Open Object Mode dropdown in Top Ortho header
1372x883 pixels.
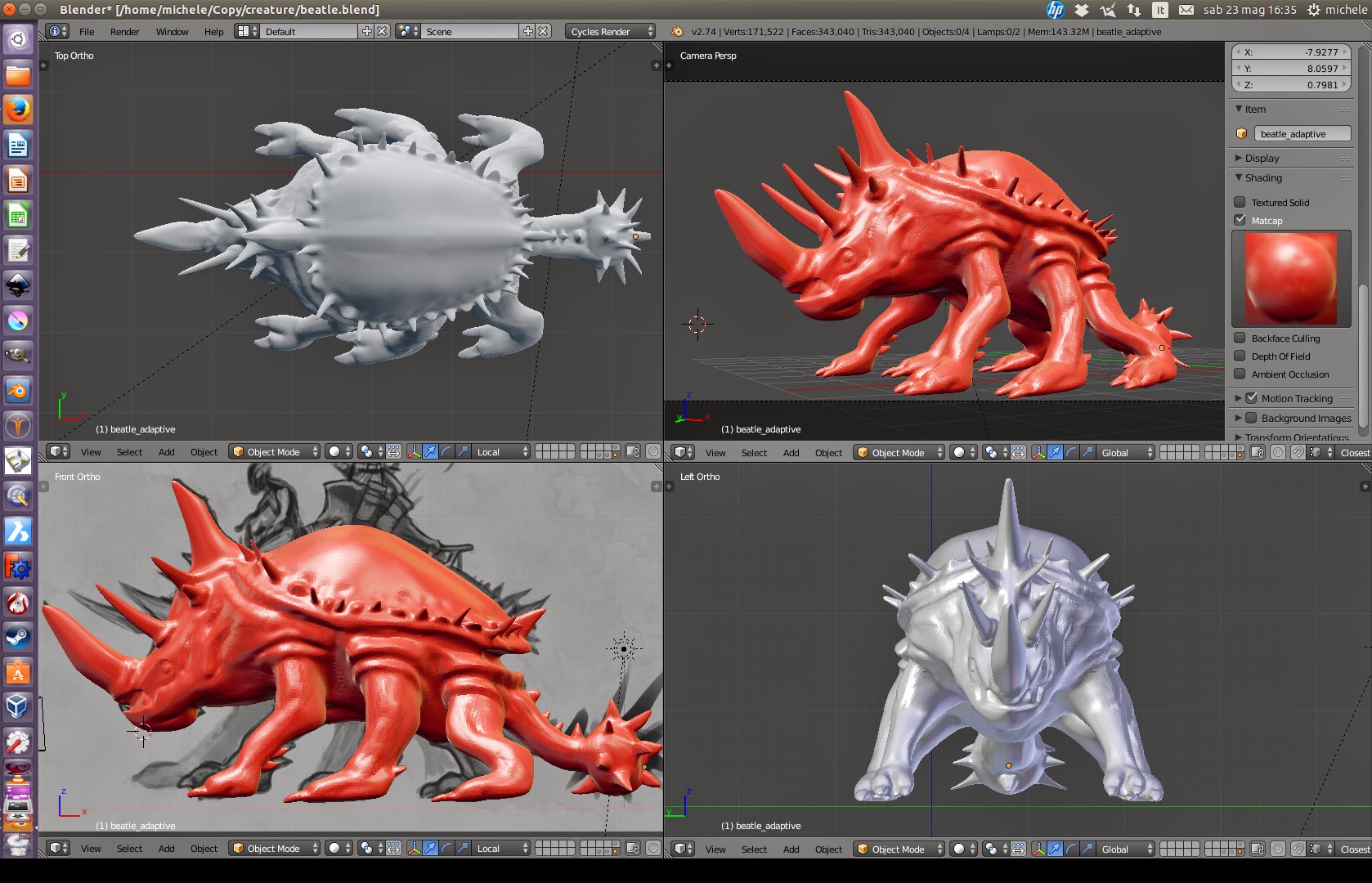point(274,451)
